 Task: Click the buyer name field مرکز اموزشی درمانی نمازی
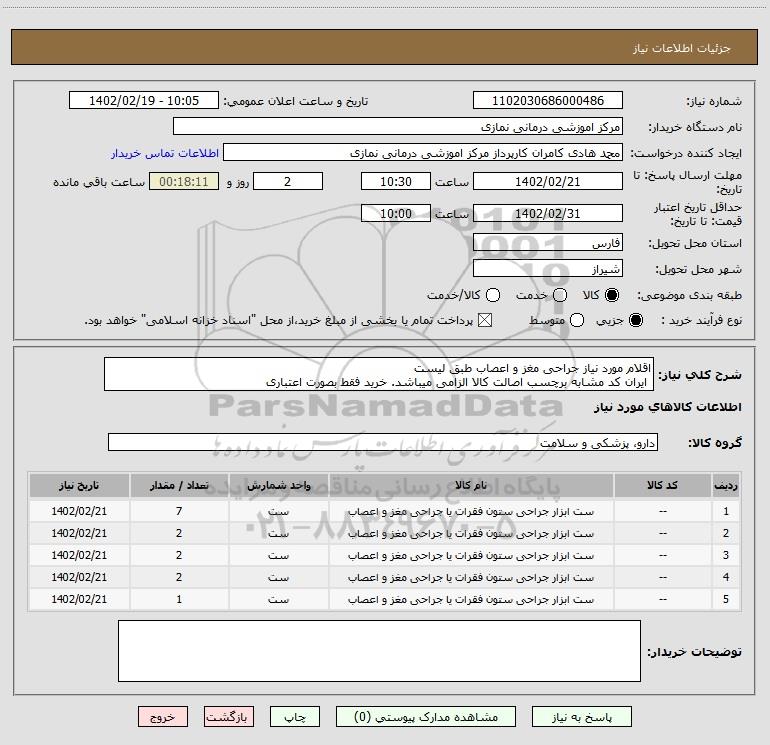398,126
